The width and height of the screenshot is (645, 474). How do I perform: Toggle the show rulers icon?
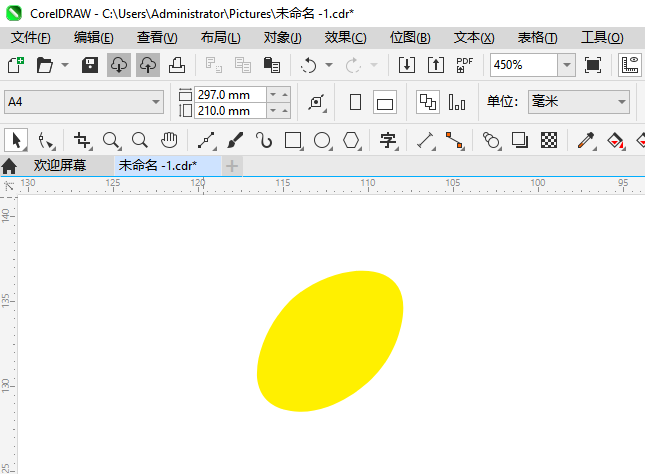[630, 65]
